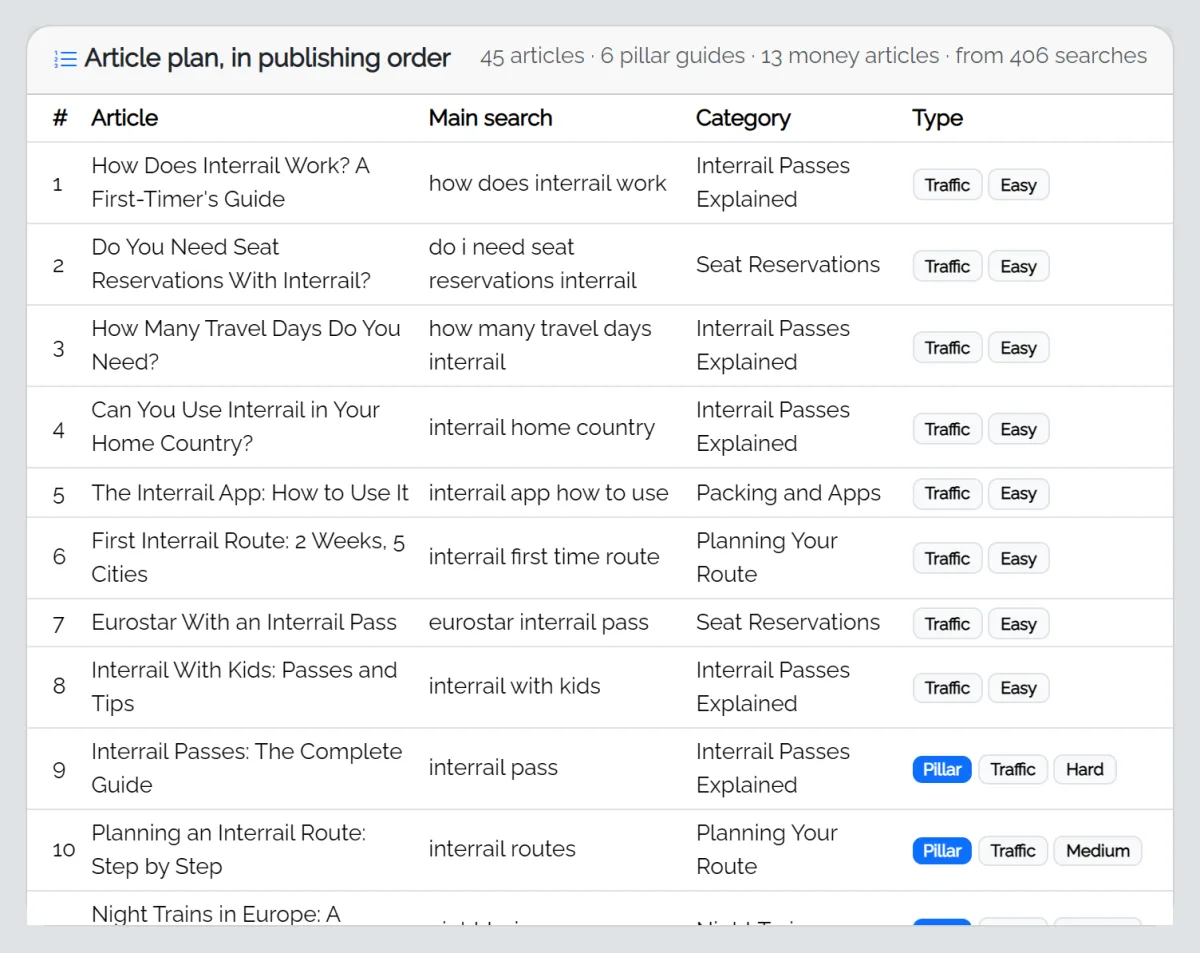Click the Easy badge in the Eurostar row
1200x953 pixels.
coord(1018,624)
